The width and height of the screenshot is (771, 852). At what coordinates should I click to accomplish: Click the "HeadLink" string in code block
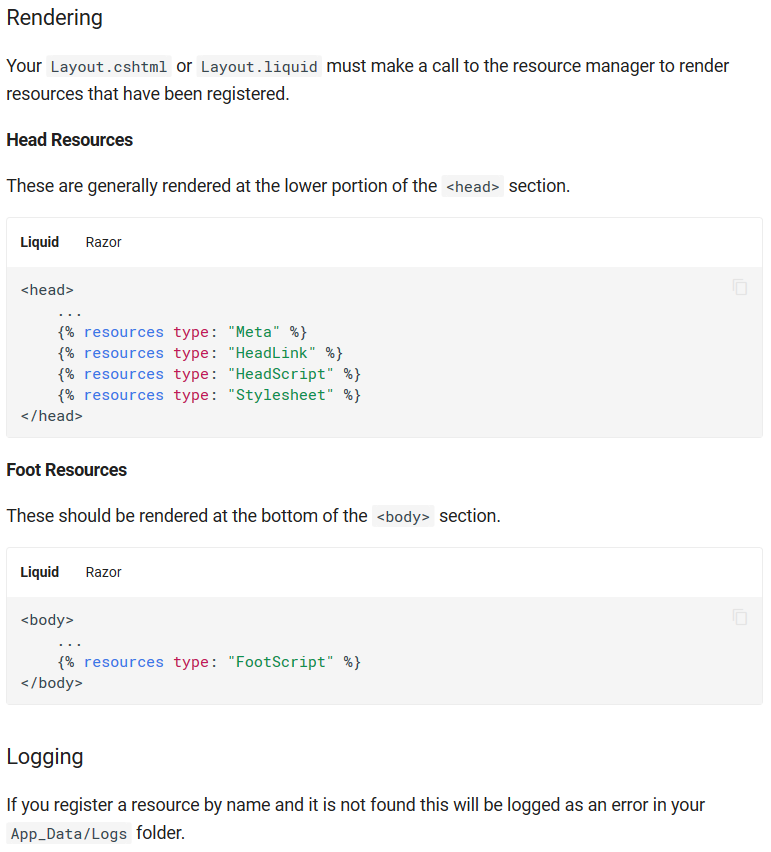tap(272, 353)
